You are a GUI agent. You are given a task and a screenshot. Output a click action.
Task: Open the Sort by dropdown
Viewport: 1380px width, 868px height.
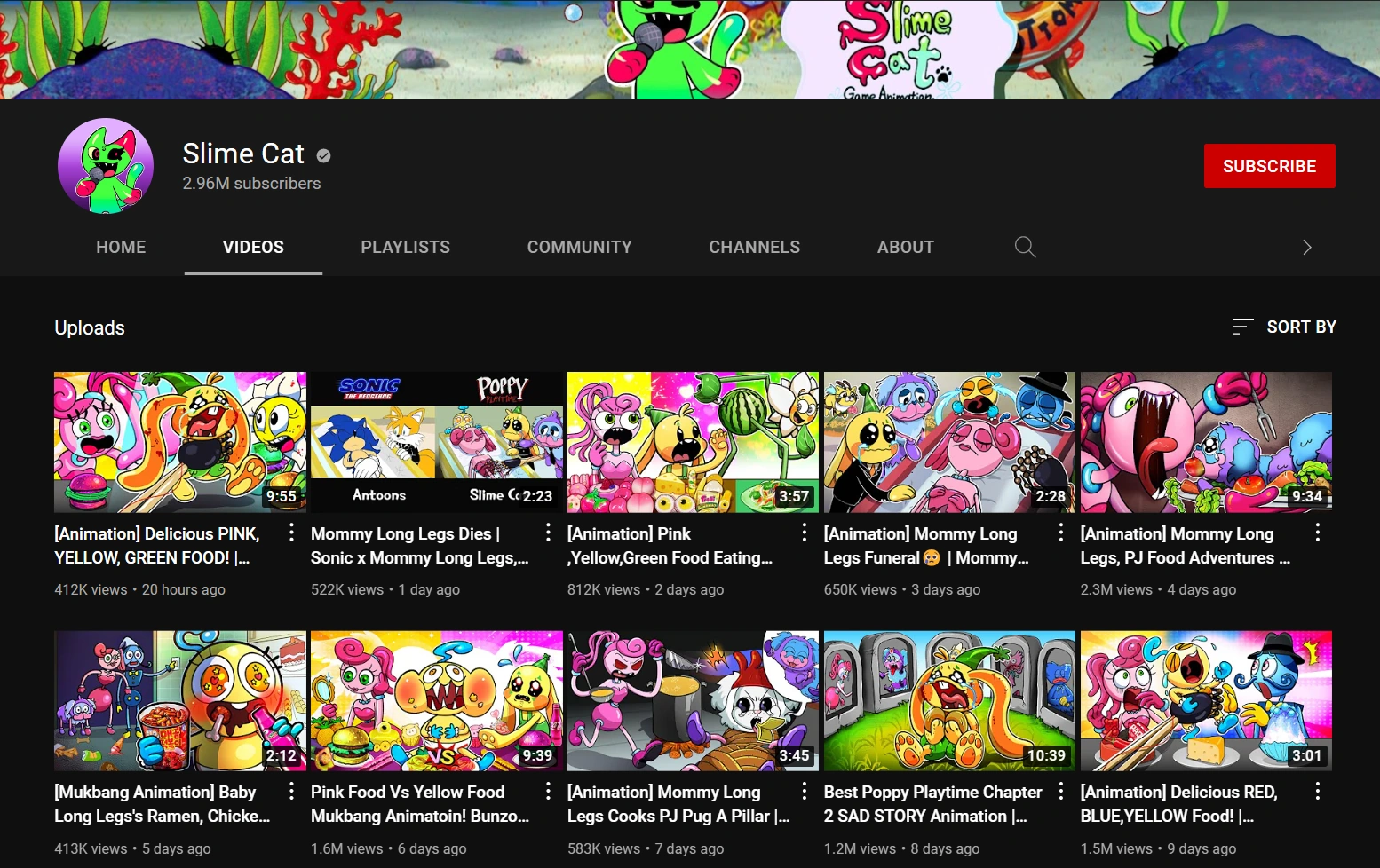[x=1302, y=327]
